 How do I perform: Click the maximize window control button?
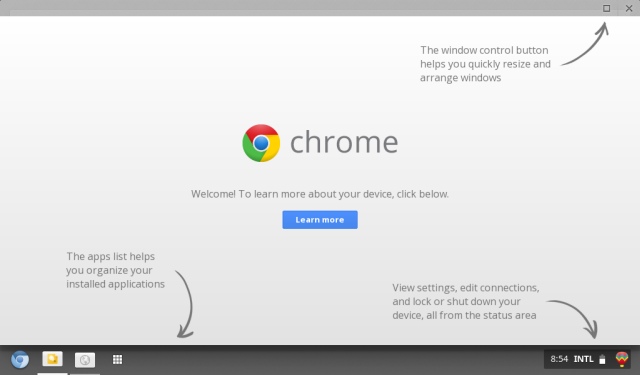(607, 8)
